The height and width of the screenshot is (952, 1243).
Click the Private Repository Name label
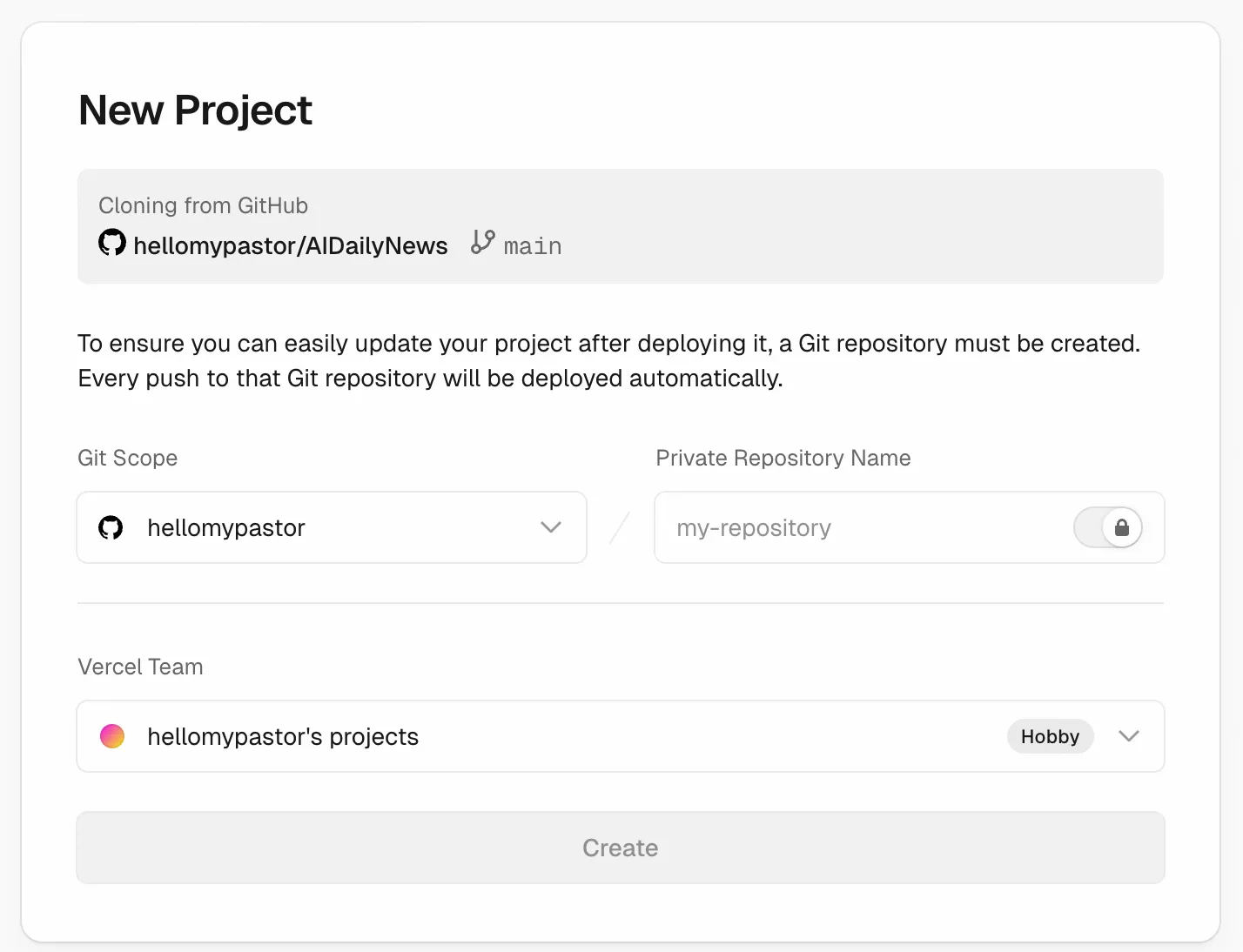click(783, 458)
